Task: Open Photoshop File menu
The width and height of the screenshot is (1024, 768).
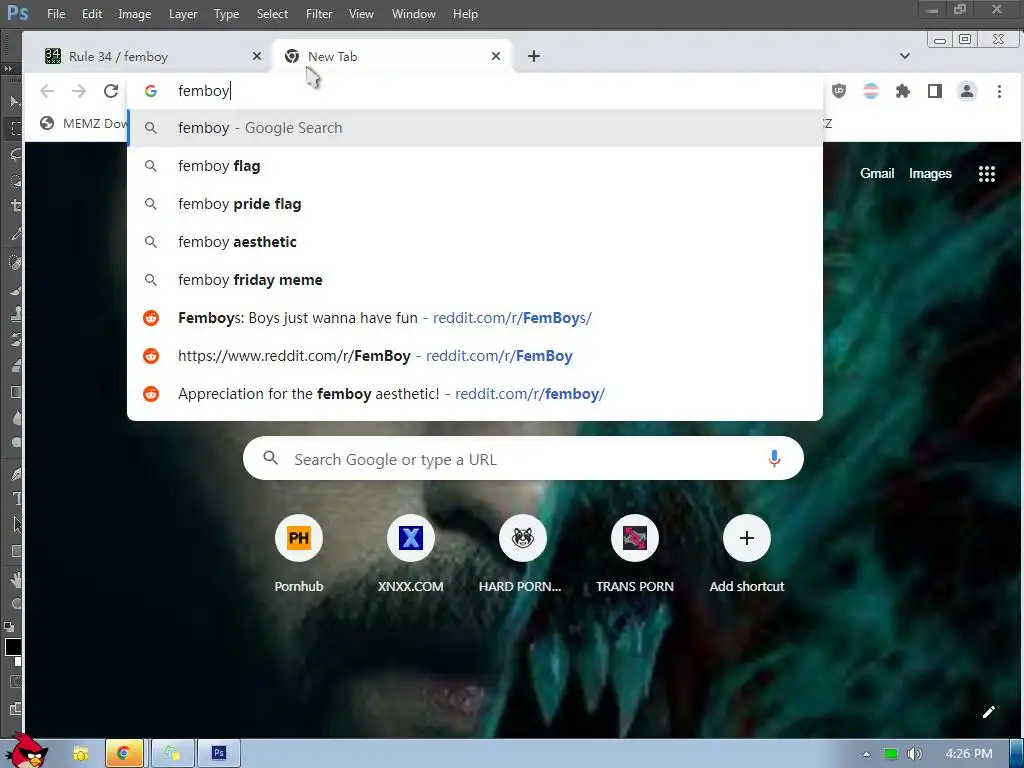Action: tap(56, 14)
